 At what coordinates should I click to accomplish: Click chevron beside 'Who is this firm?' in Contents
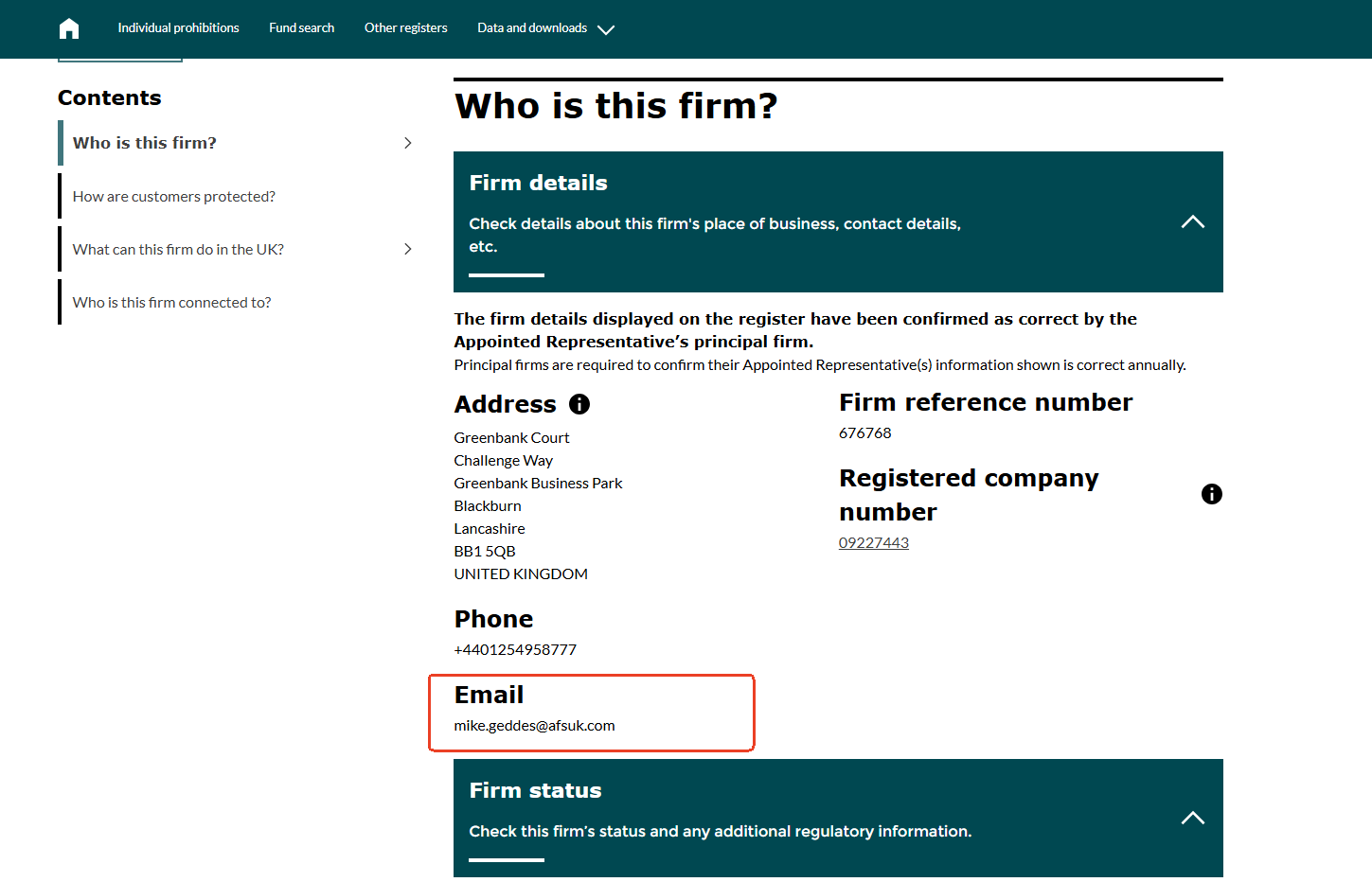(x=408, y=143)
